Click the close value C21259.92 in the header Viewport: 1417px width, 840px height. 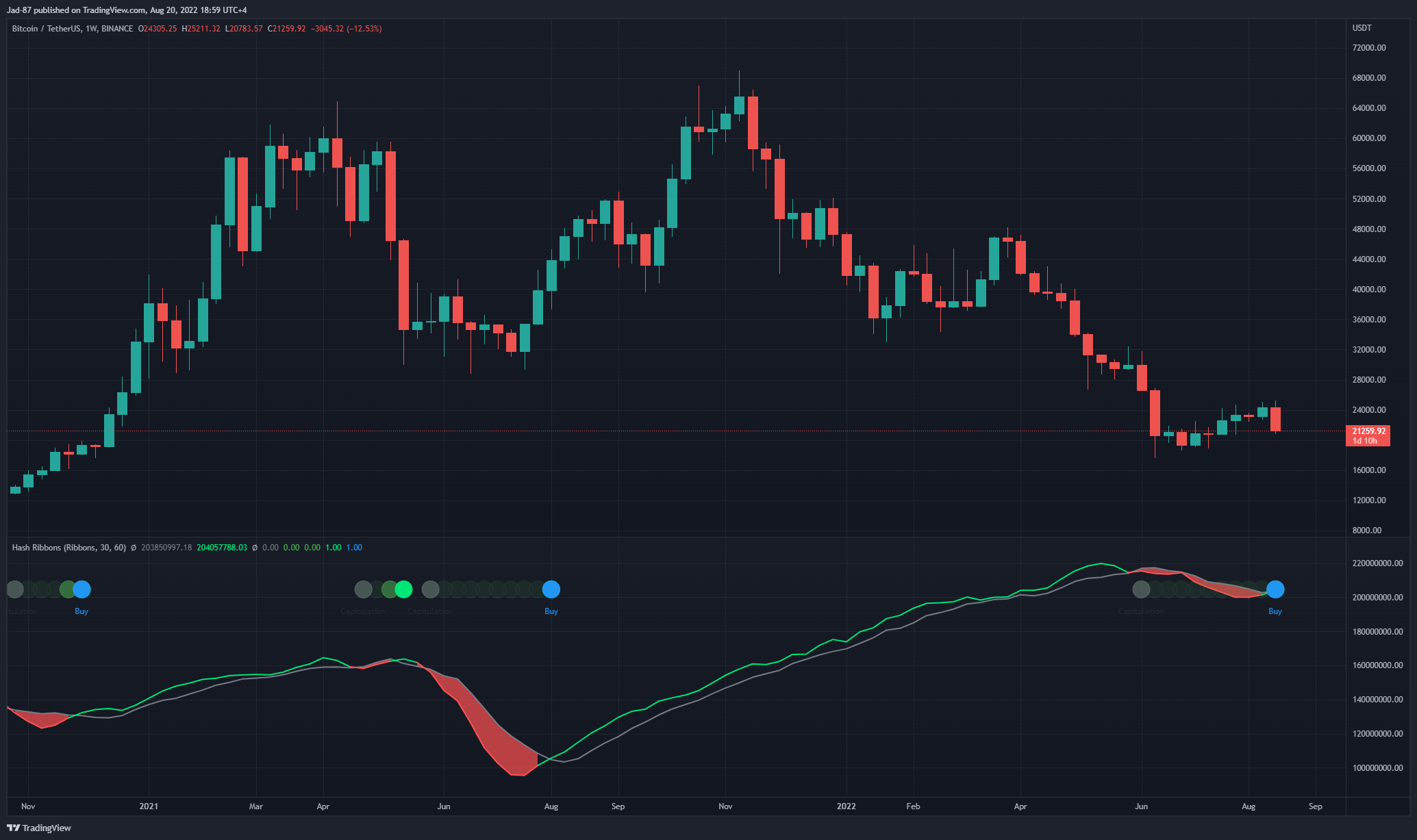tap(286, 29)
